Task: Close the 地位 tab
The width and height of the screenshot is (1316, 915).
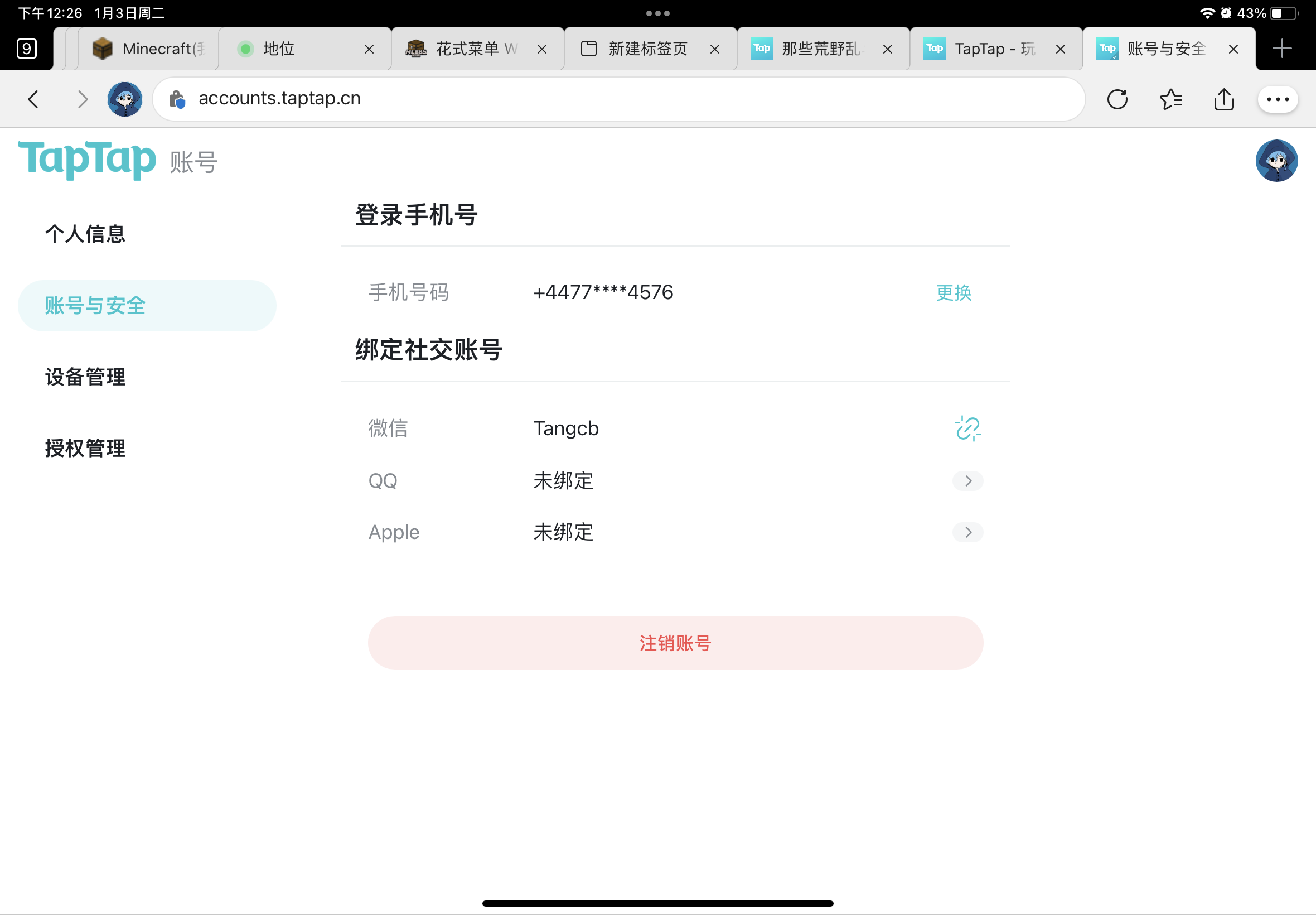Action: tap(369, 49)
